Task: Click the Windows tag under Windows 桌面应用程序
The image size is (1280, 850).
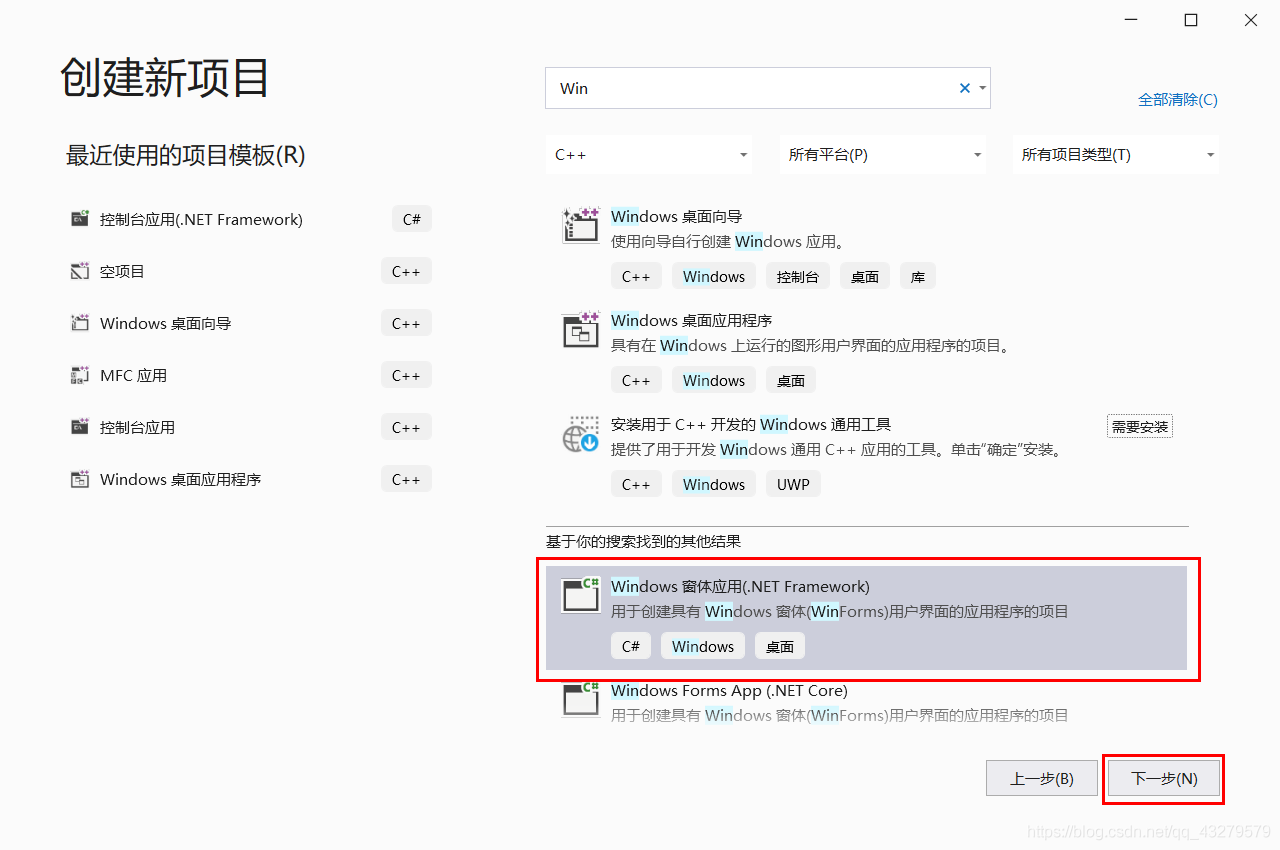Action: pyautogui.click(x=714, y=380)
